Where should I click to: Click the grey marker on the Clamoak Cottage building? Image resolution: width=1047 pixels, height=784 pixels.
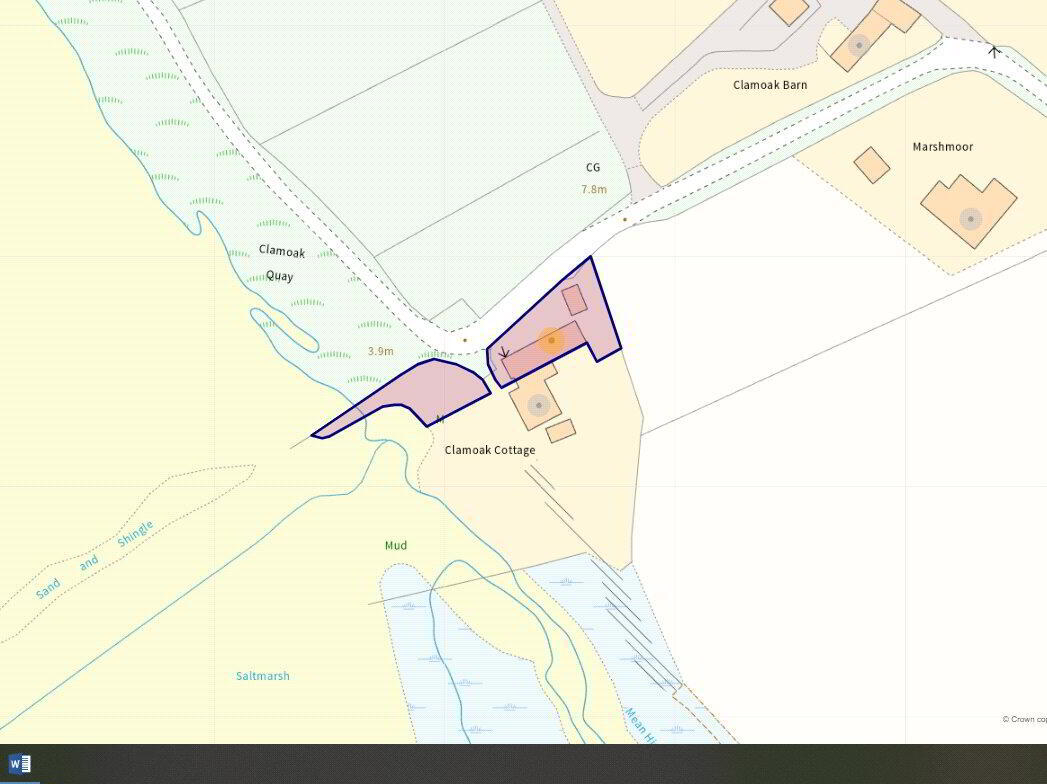coord(538,405)
